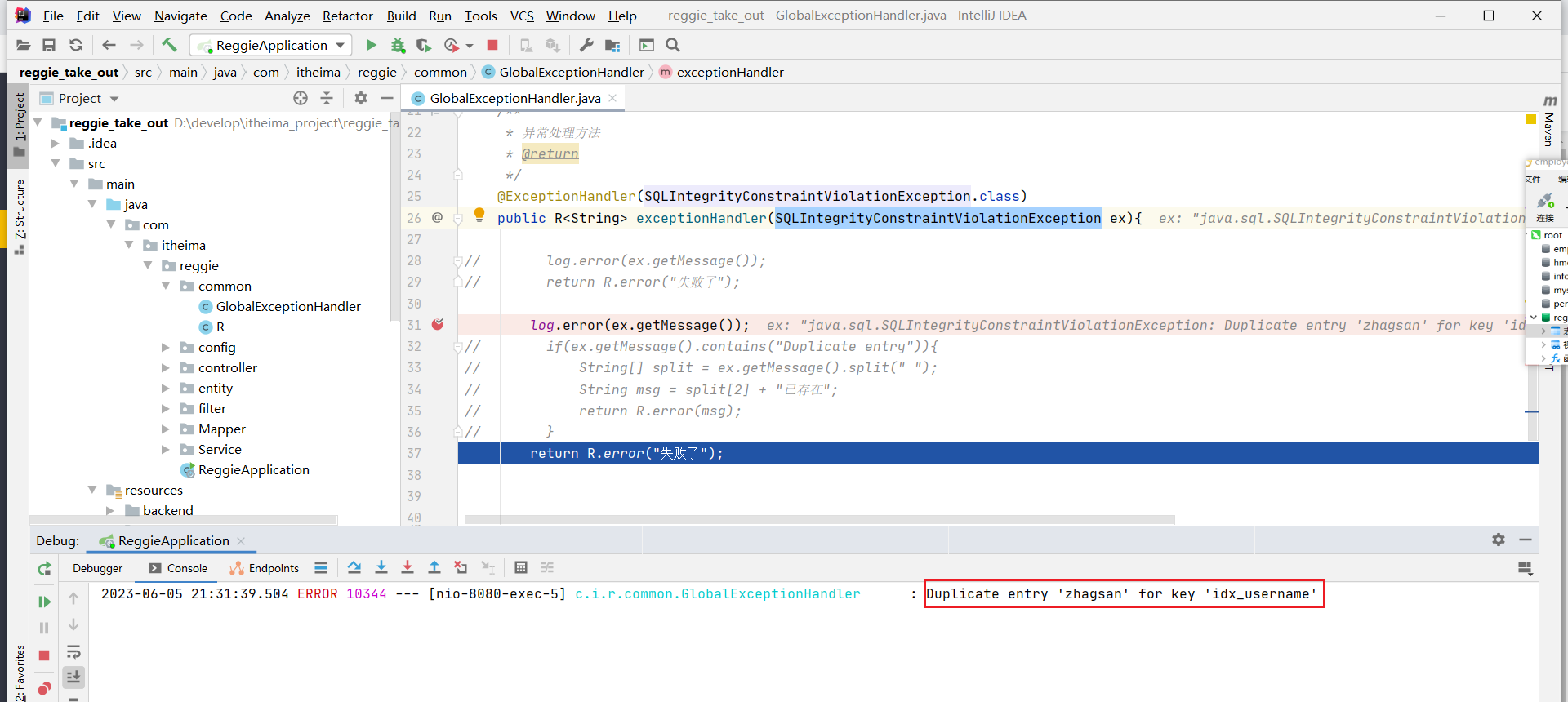Open the ReggieApplication run configuration dropdown
Image resolution: width=1568 pixels, height=702 pixels.
271,45
